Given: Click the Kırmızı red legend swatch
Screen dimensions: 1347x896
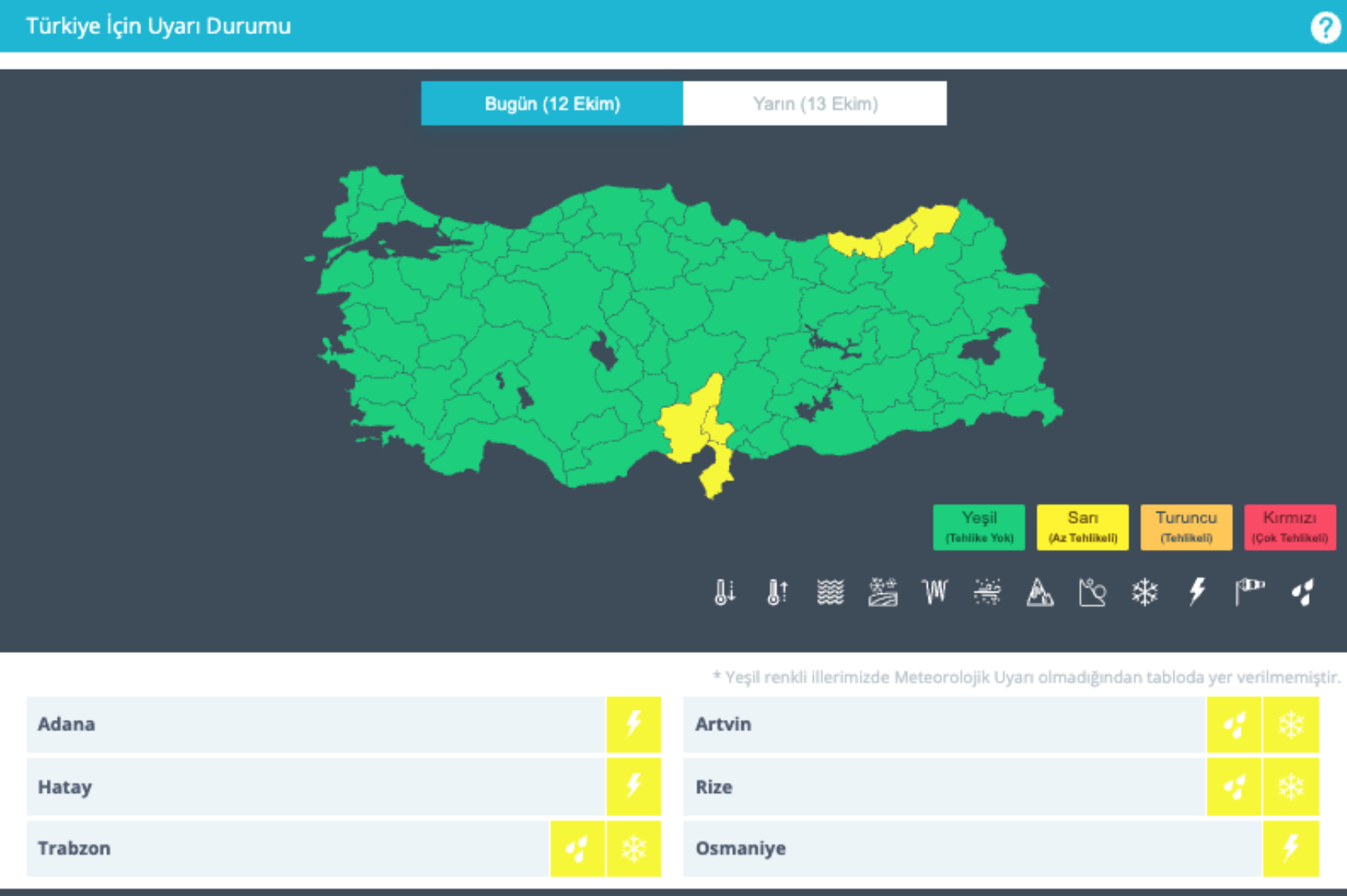Looking at the screenshot, I should [x=1289, y=527].
